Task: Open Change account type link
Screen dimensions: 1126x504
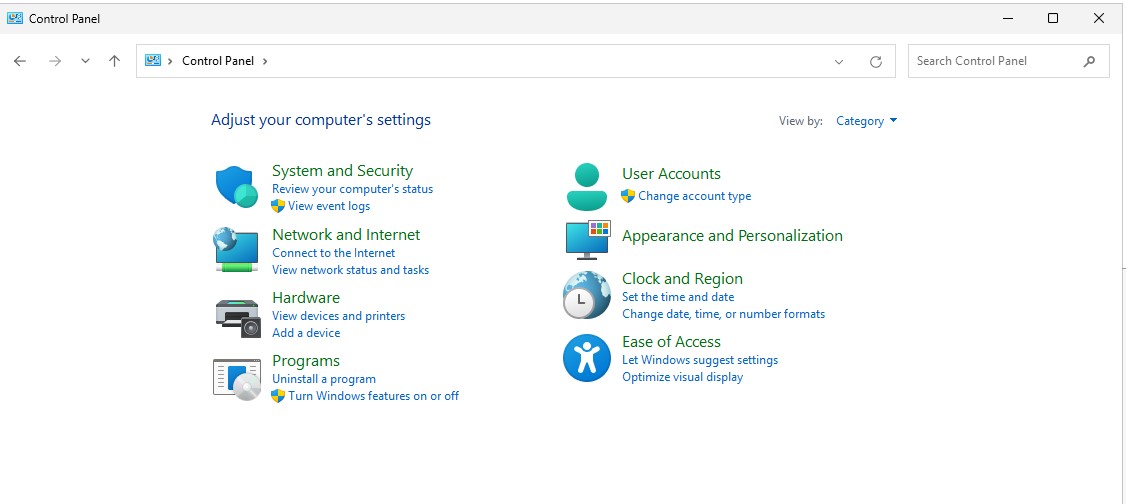Action: pos(694,196)
